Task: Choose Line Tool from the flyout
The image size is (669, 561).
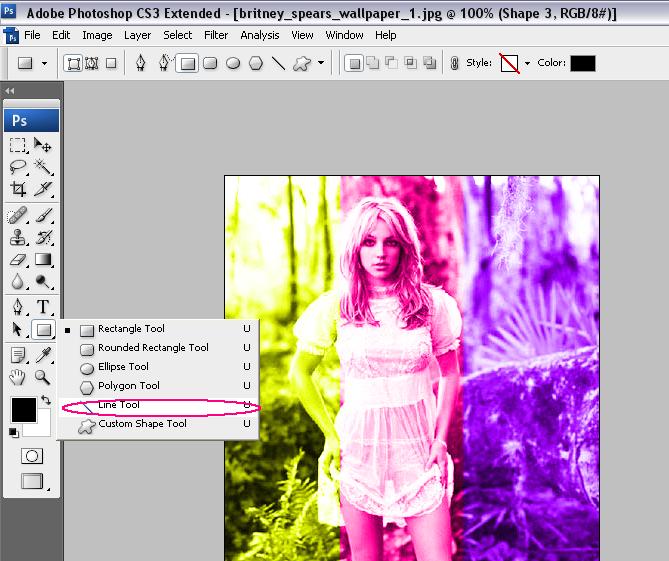Action: click(119, 405)
